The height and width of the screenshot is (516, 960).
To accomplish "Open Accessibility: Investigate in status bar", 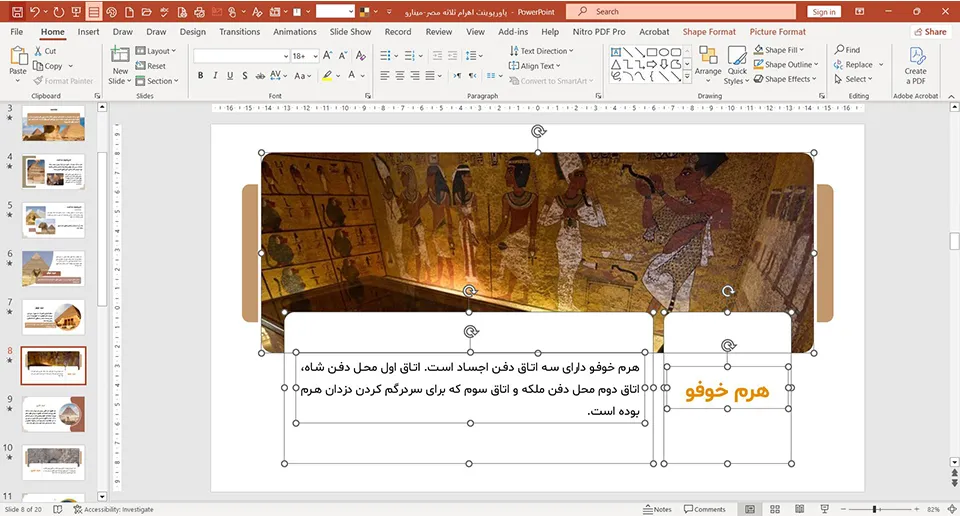I will point(113,509).
